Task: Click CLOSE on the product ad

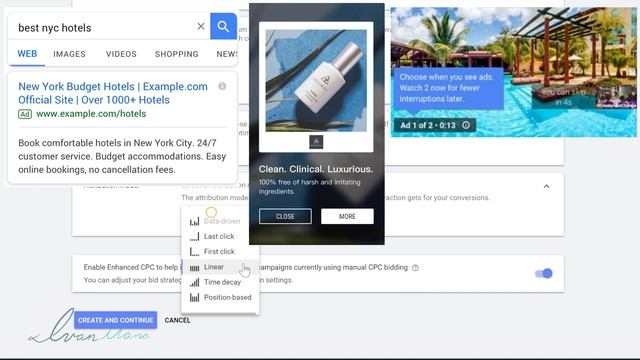Action: [285, 216]
